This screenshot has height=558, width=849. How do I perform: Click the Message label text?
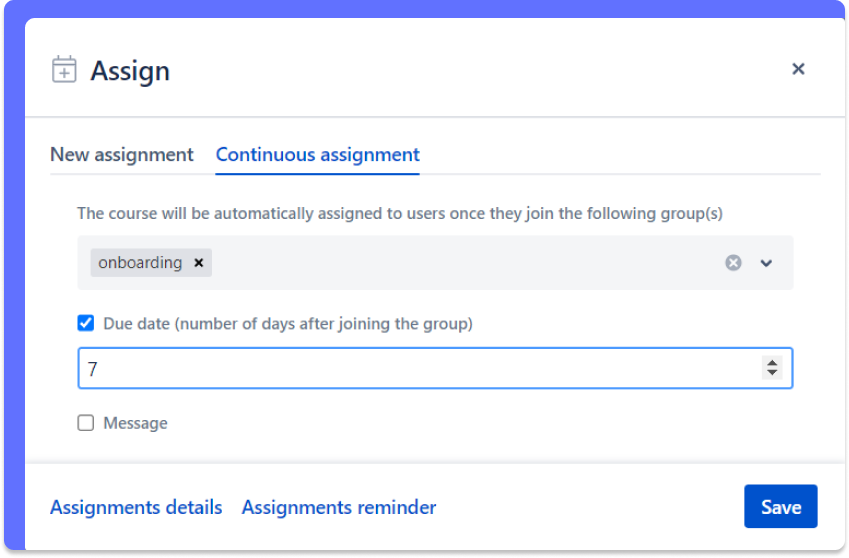[135, 423]
